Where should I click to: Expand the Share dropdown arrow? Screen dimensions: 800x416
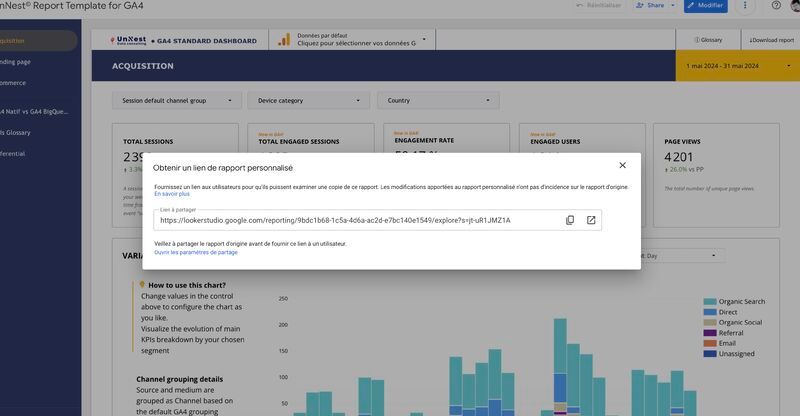point(672,6)
